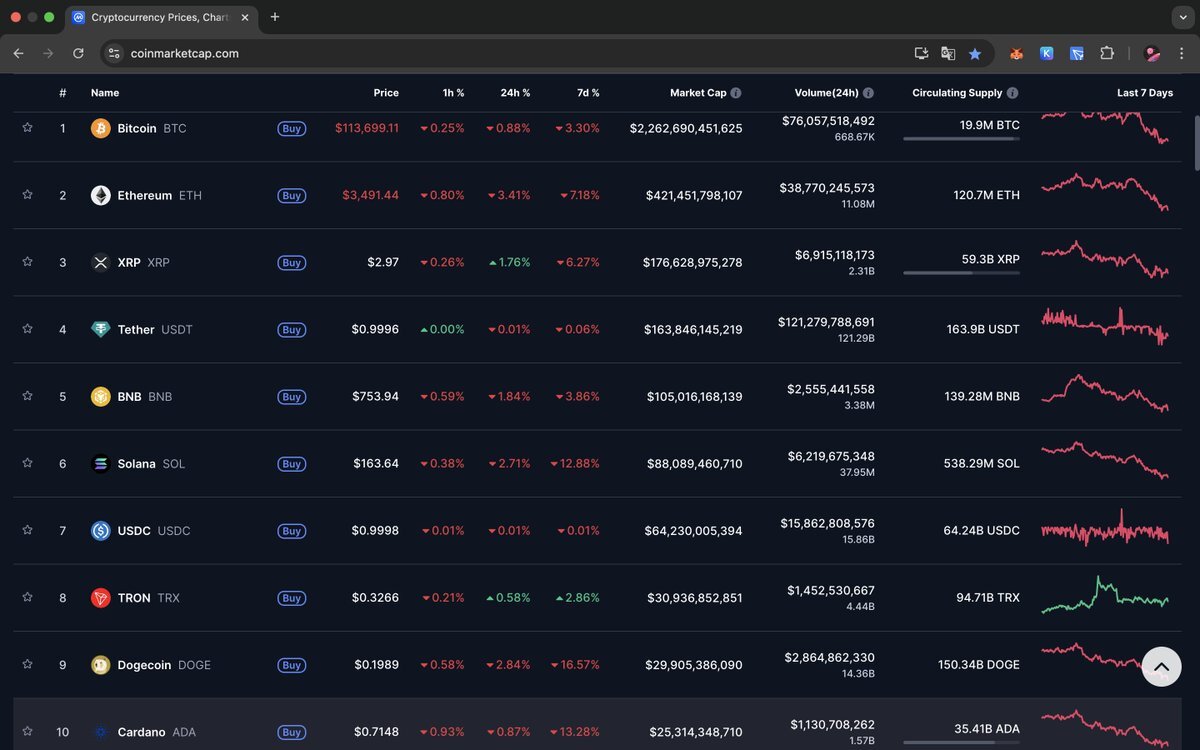Click Buy button for Dogecoin
The height and width of the screenshot is (750, 1200).
point(291,664)
